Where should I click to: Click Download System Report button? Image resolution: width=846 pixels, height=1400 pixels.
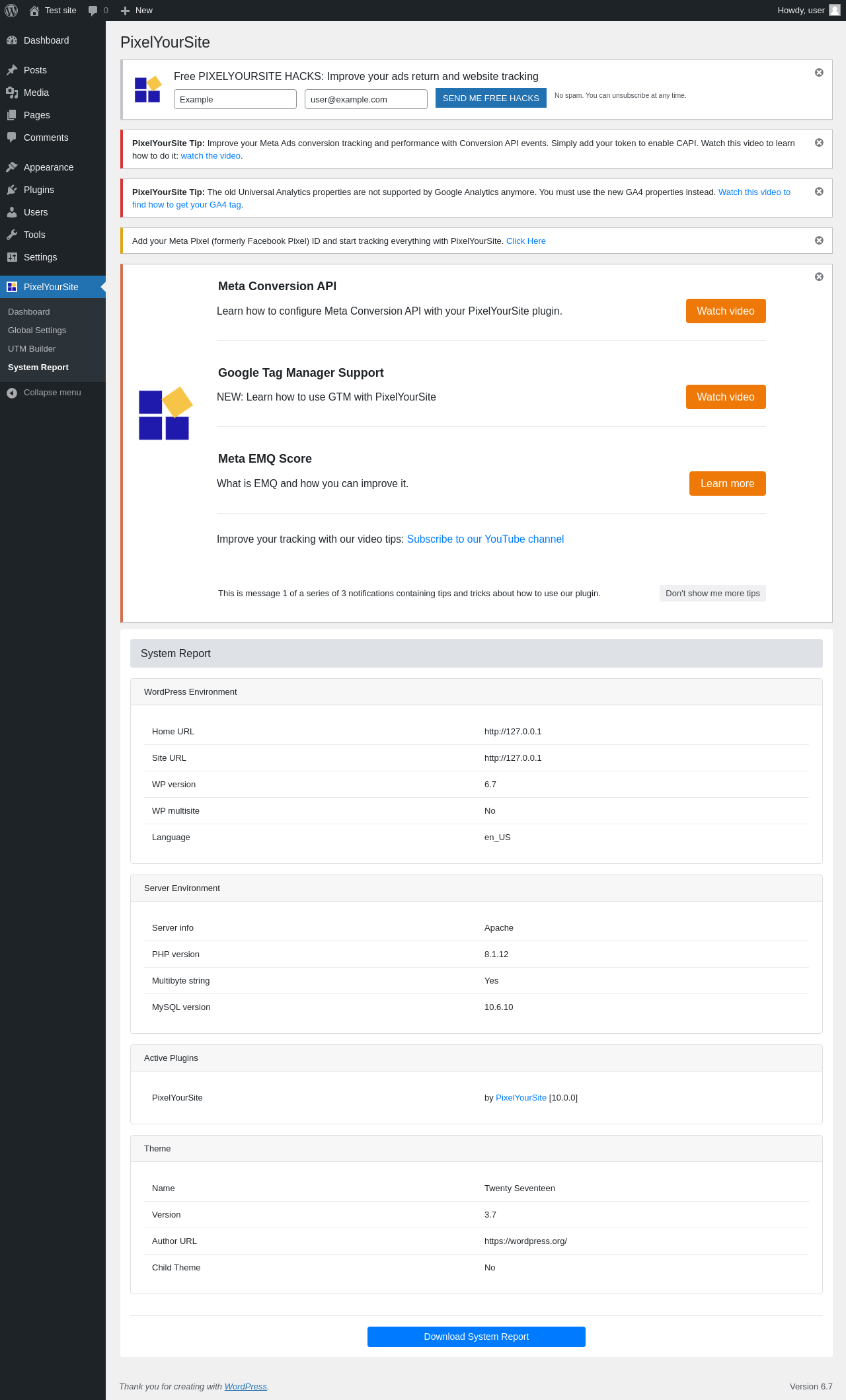(477, 1337)
